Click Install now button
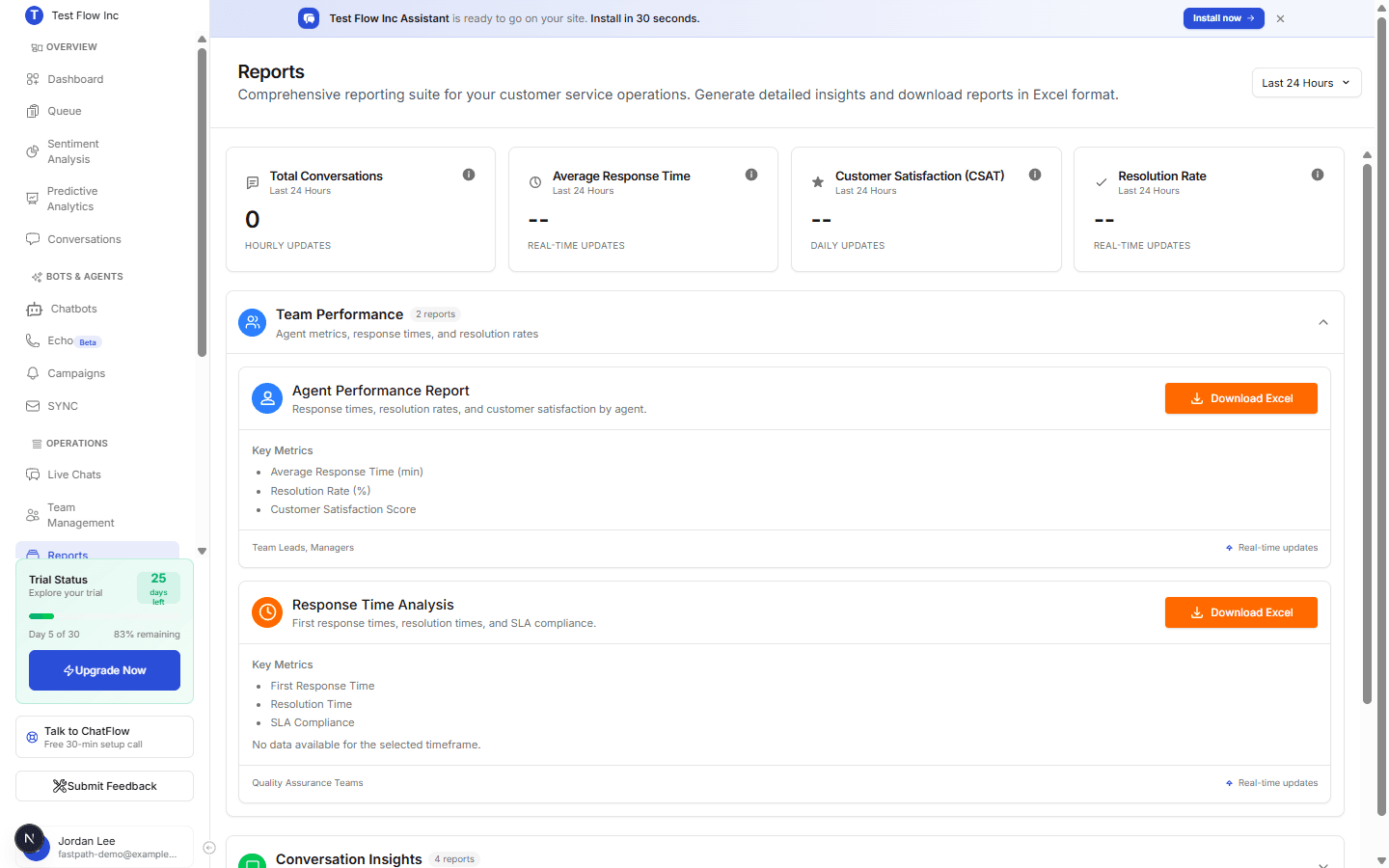Image resolution: width=1389 pixels, height=868 pixels. click(x=1223, y=18)
